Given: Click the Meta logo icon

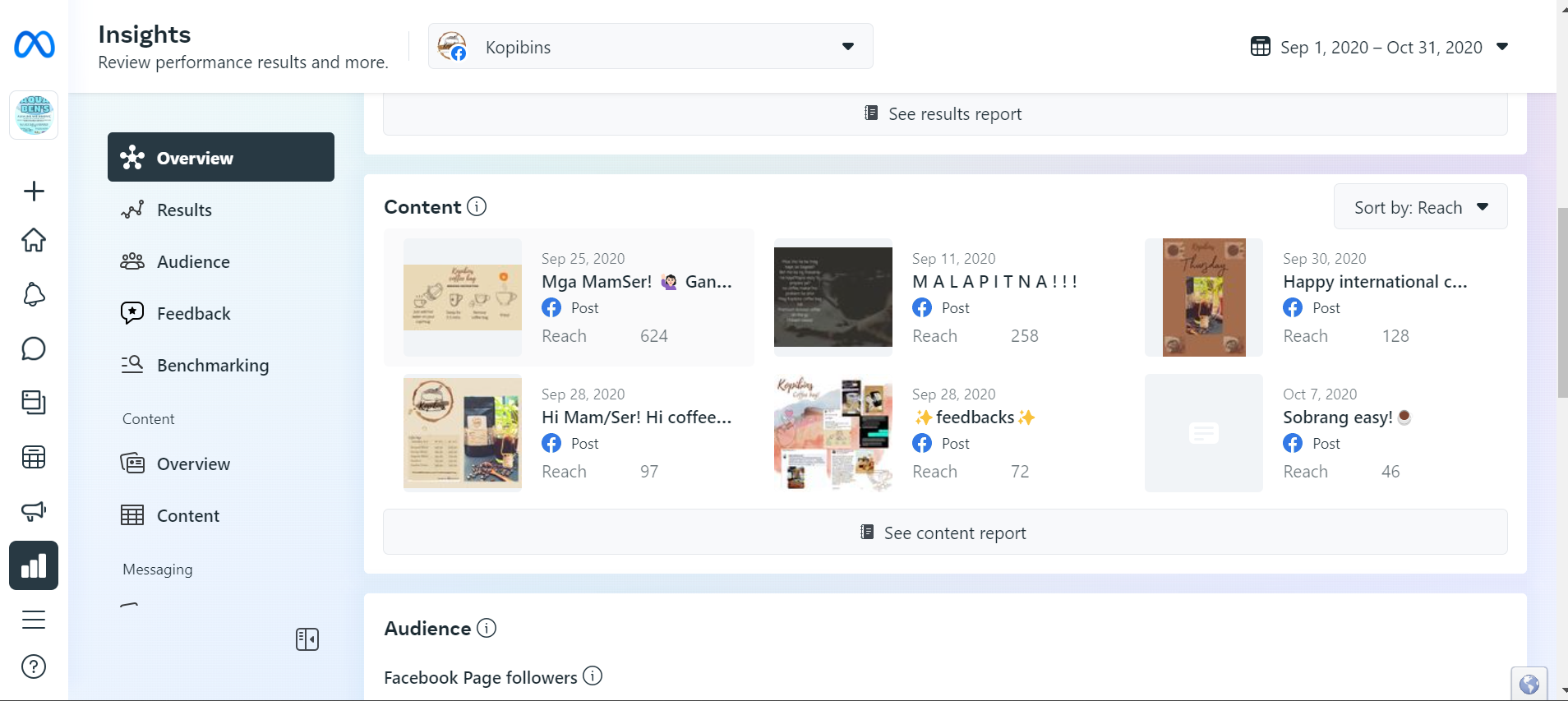Looking at the screenshot, I should click(34, 44).
